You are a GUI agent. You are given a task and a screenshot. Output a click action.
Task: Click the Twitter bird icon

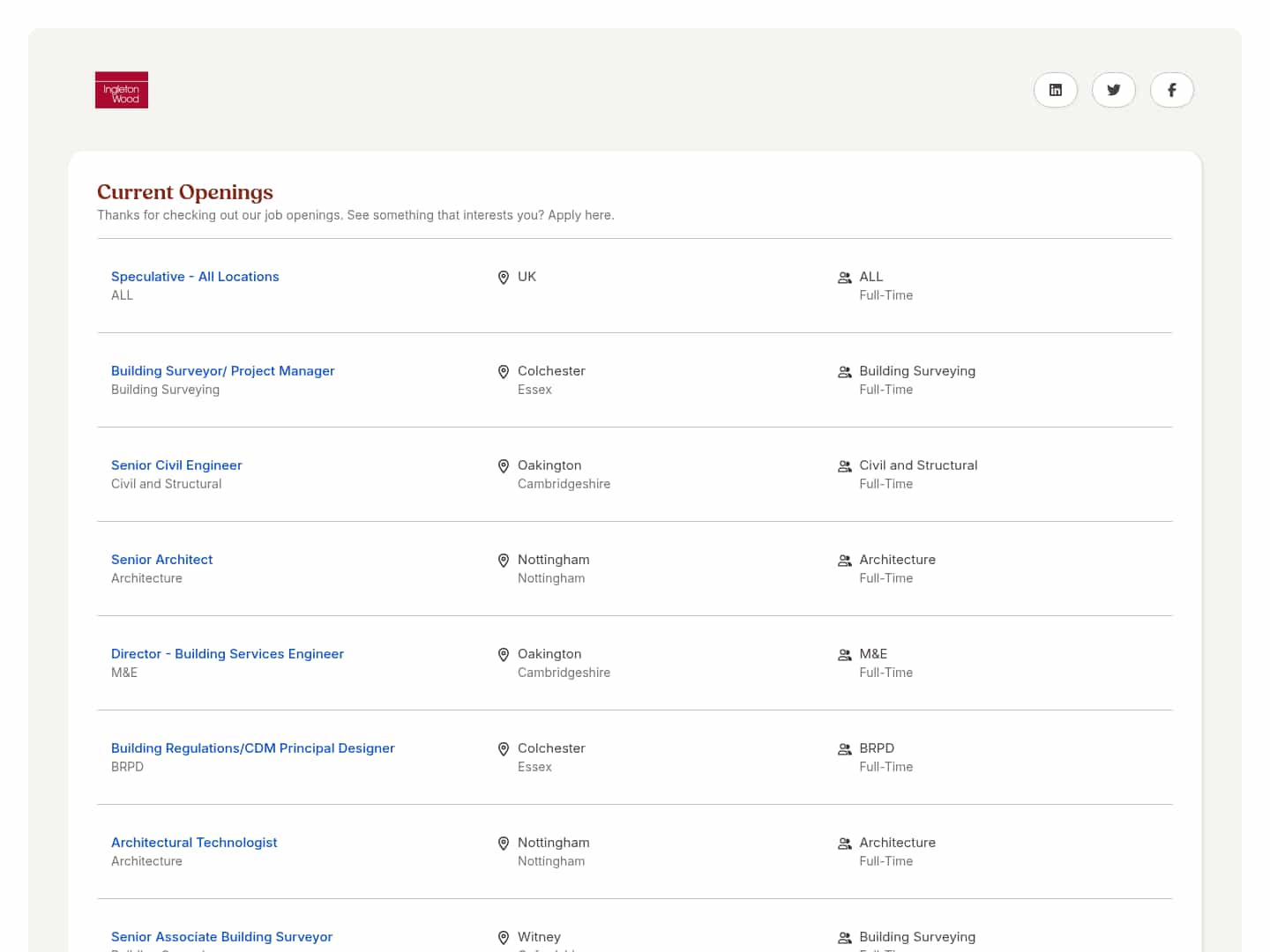tap(1113, 90)
